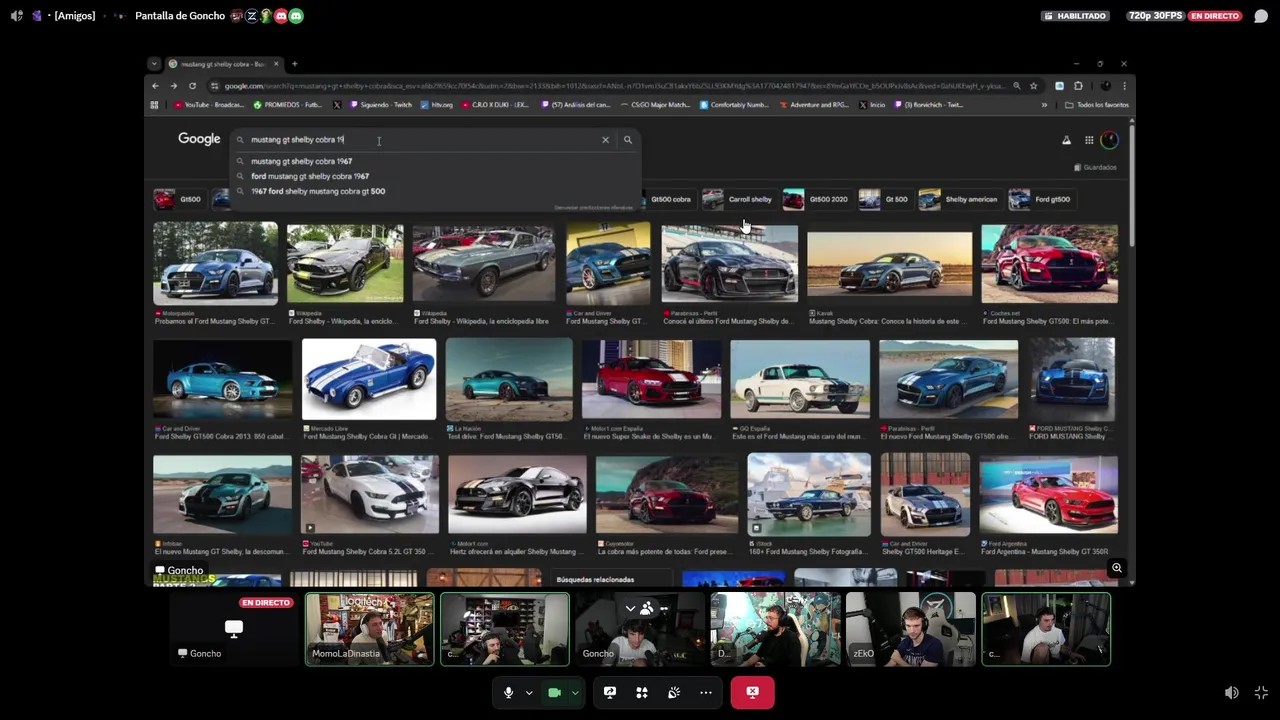This screenshot has height=720, width=1280.
Task: Select the MomoLaDinastia video tile
Action: click(x=369, y=629)
